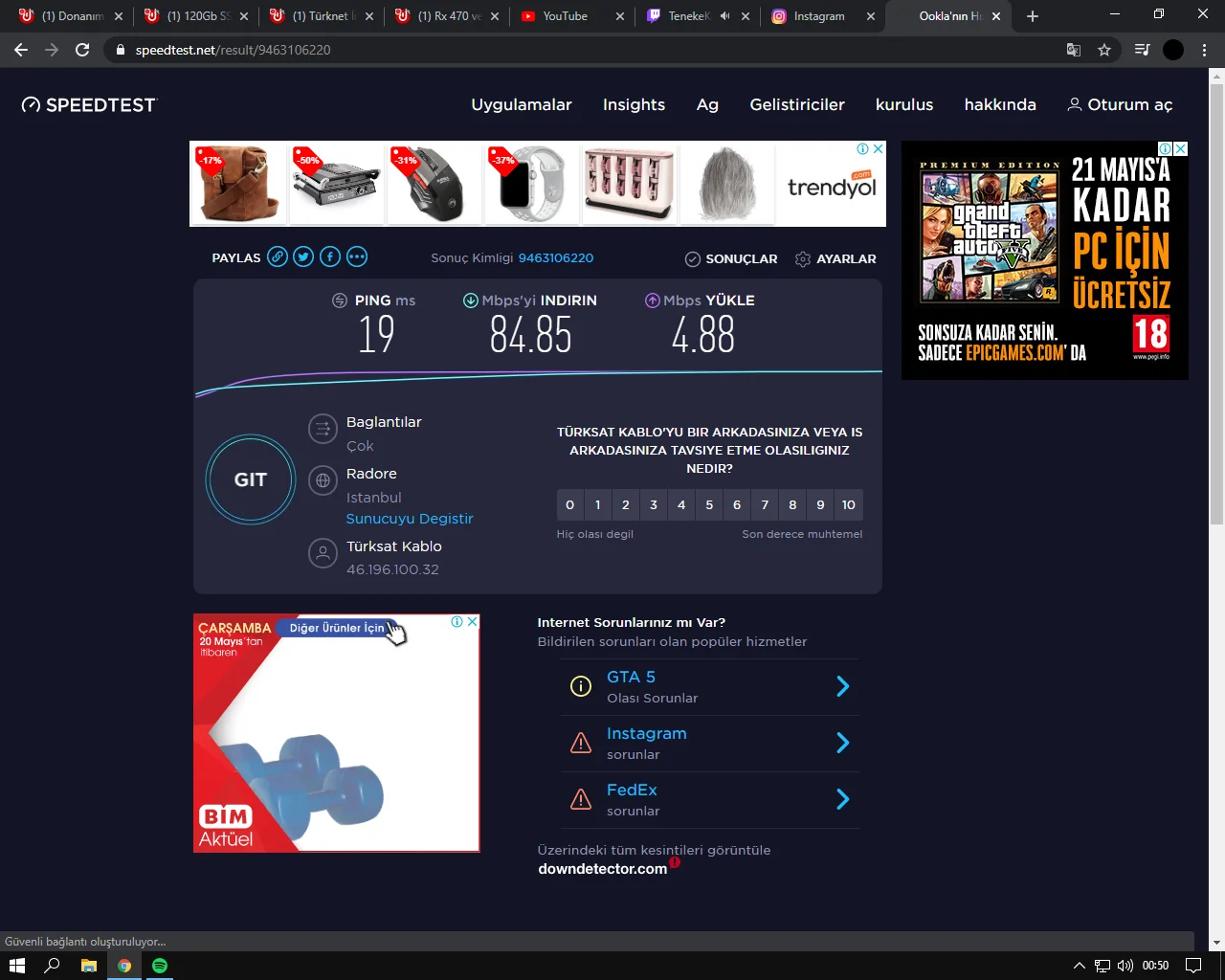
Task: Click the address bar URL field
Action: 584,50
